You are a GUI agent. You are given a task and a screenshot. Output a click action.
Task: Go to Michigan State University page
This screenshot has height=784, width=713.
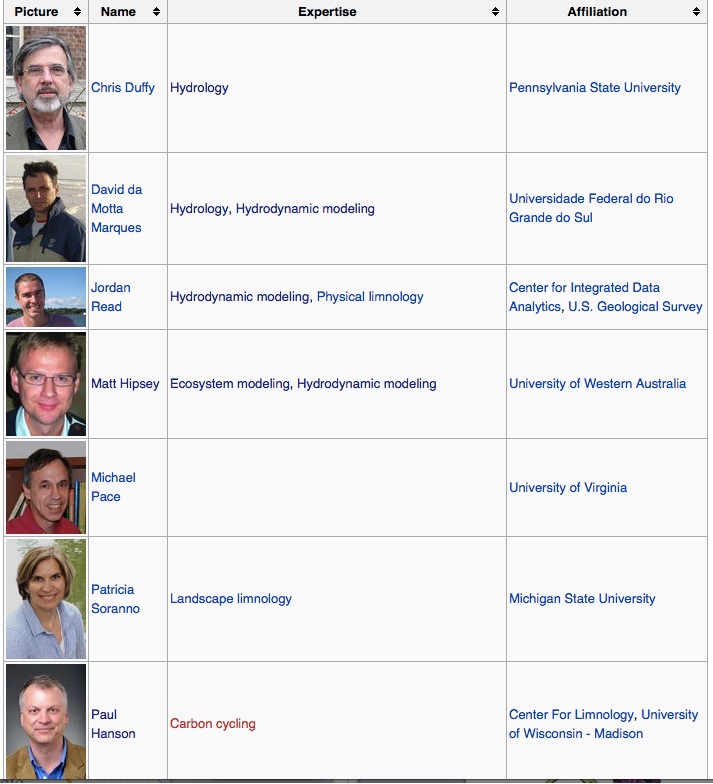582,599
